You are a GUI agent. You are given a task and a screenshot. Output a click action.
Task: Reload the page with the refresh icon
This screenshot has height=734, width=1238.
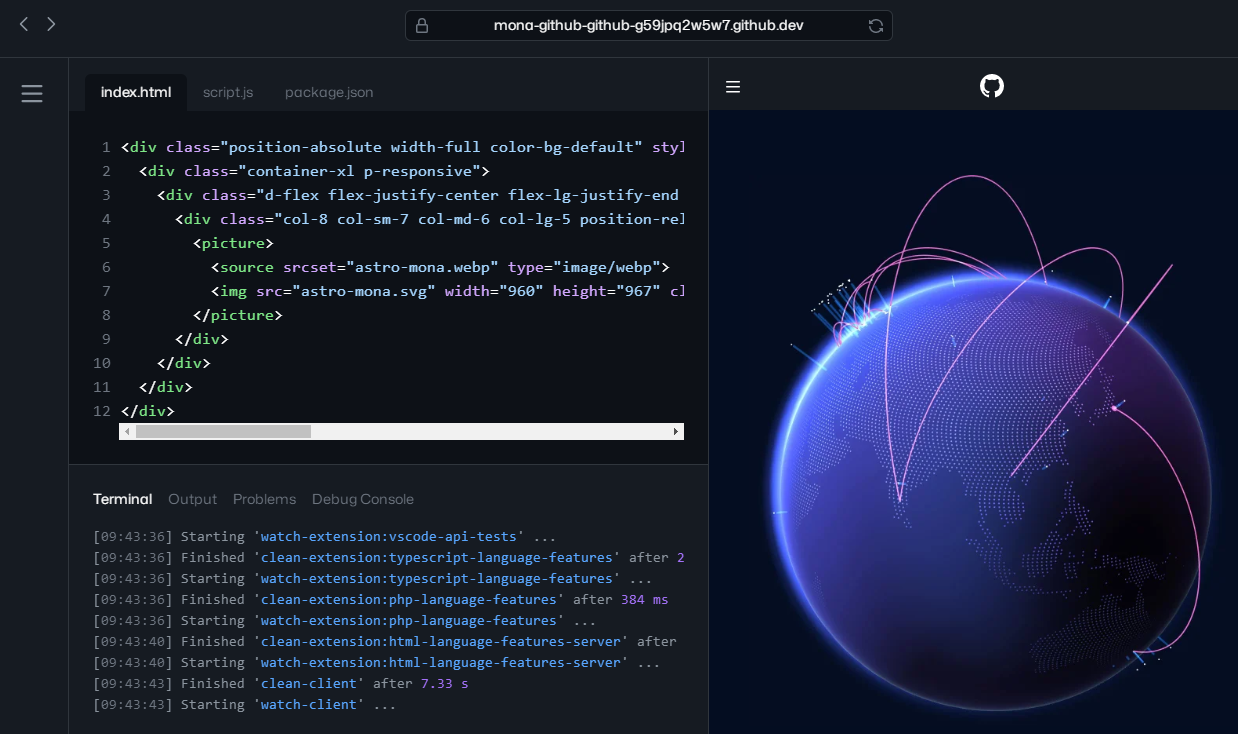(876, 26)
